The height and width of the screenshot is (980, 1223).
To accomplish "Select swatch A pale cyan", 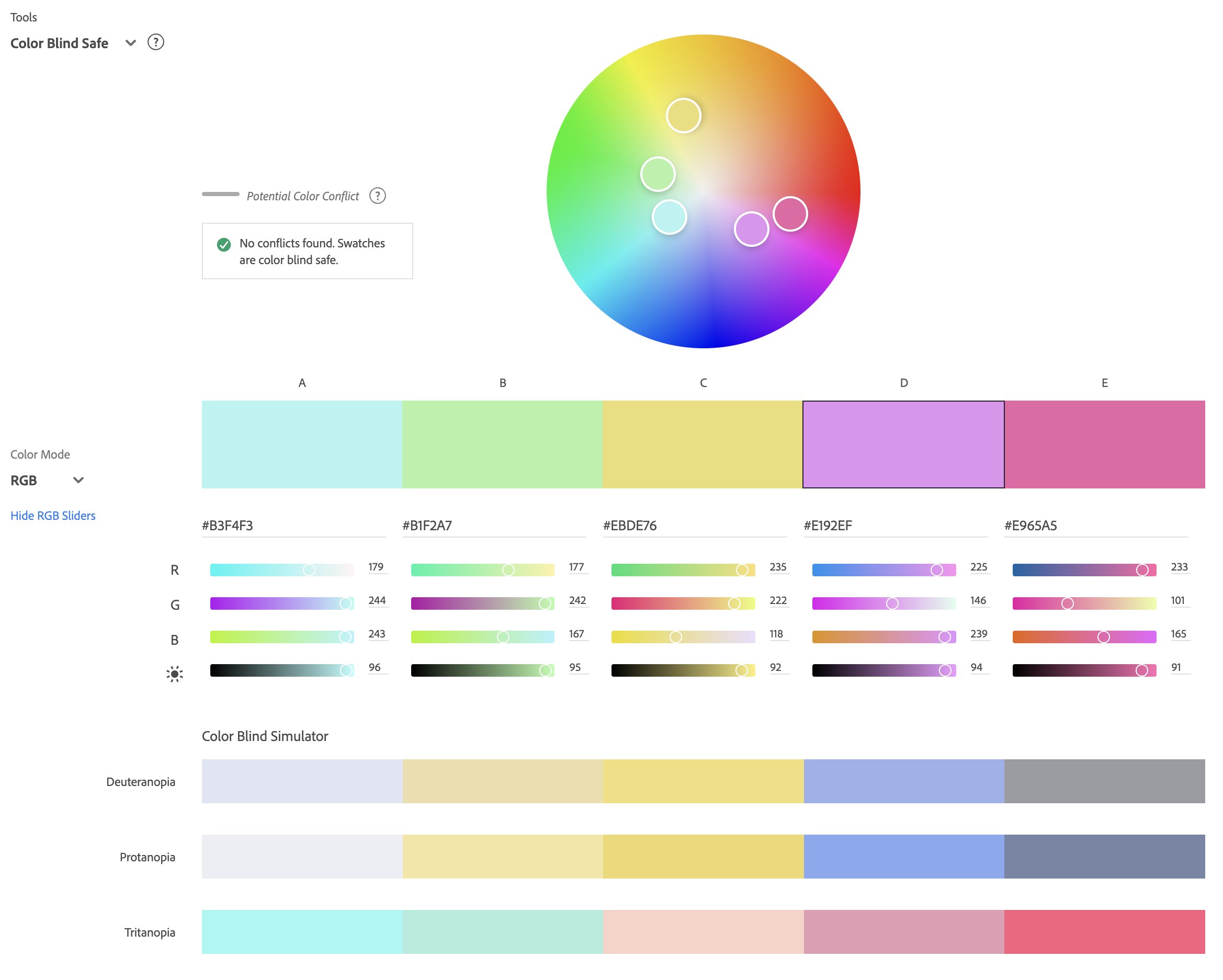I will tap(302, 444).
